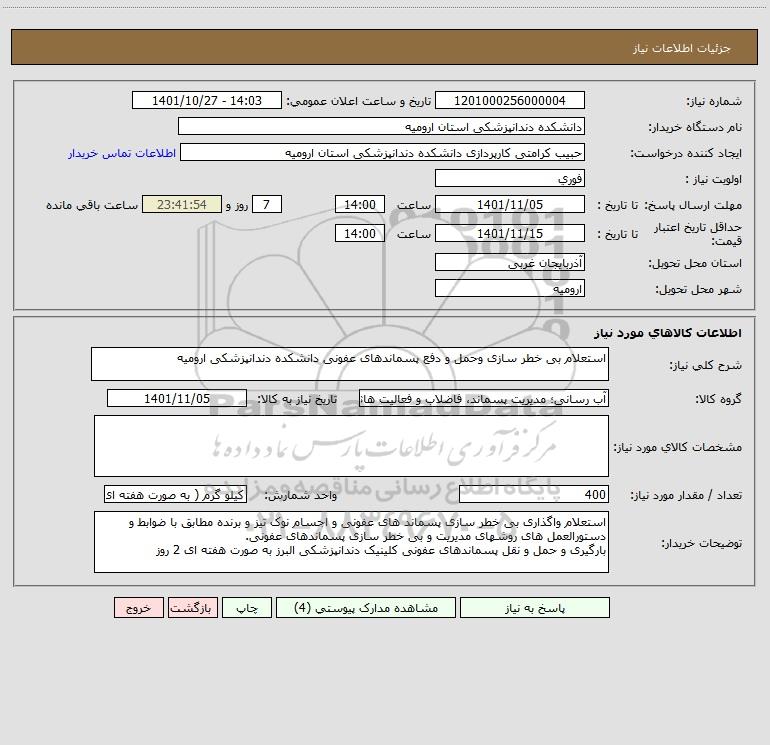770x745 pixels.
Task: Click the اطلاعات کالاهای مورد نیاز section heading
Action: (x=667, y=333)
